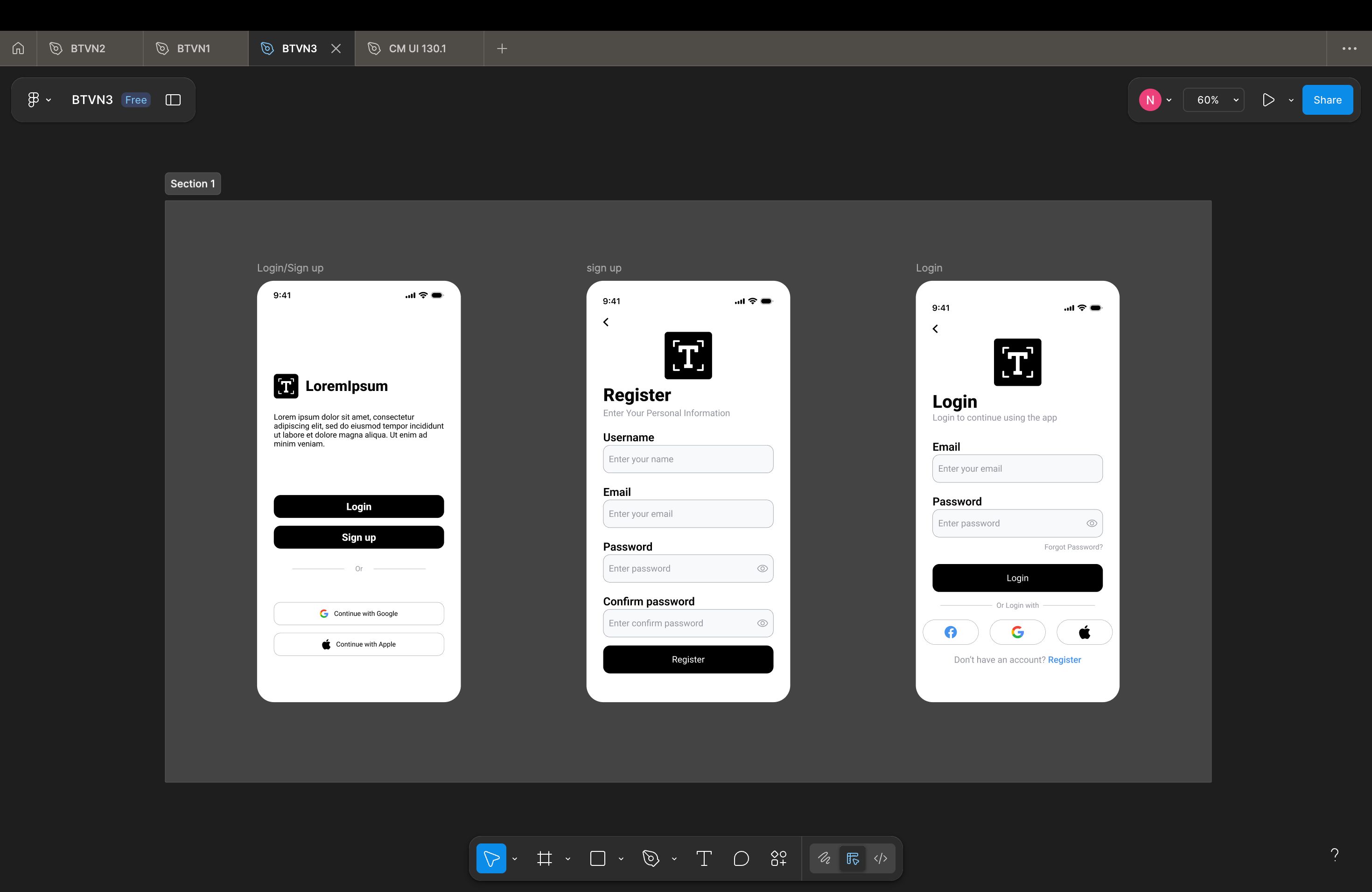The height and width of the screenshot is (892, 1372).
Task: Select the Text tool
Action: 704,858
